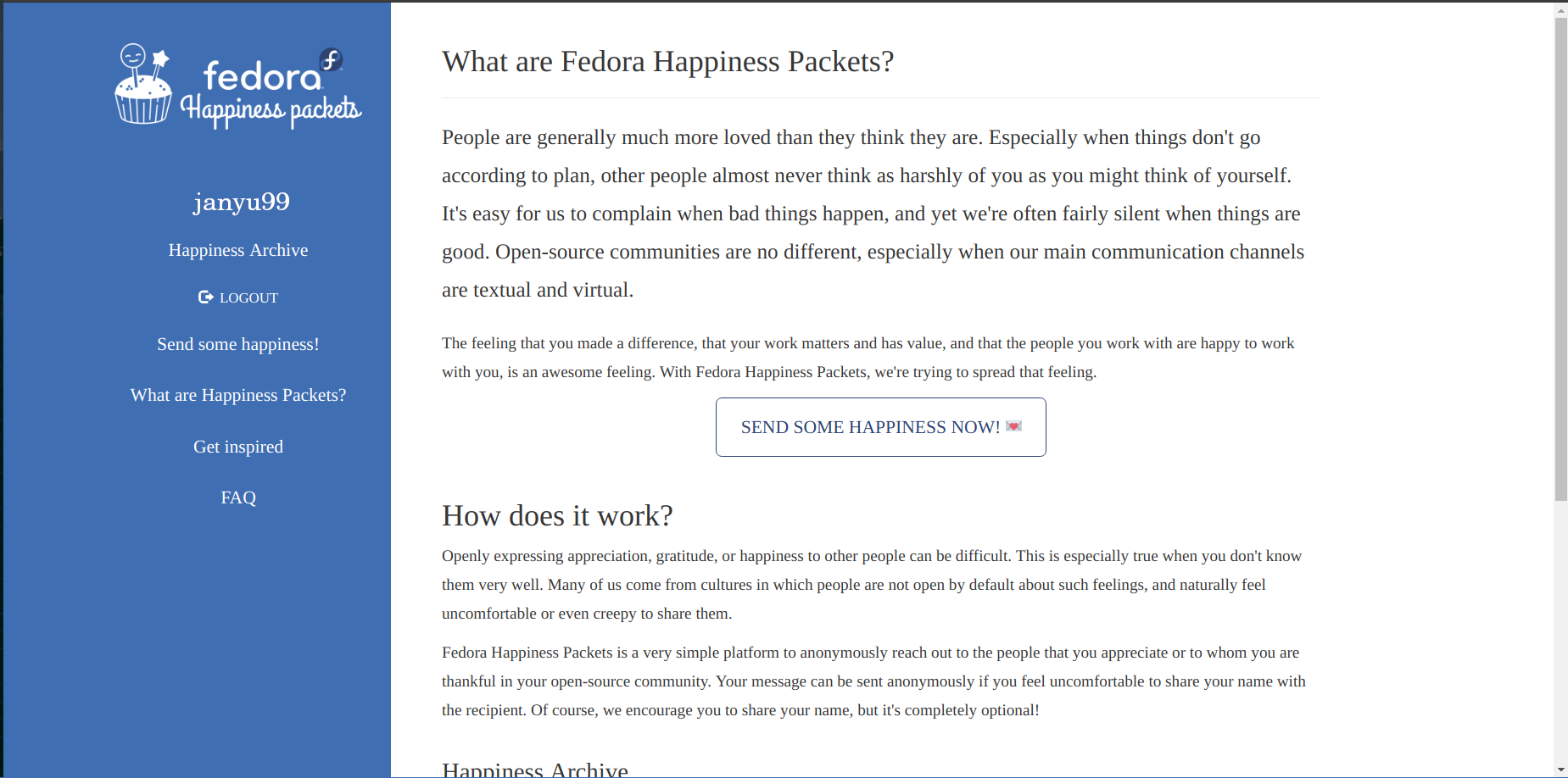Open "Send some happiness!" in the sidebar
Image resolution: width=1568 pixels, height=778 pixels.
tap(238, 344)
